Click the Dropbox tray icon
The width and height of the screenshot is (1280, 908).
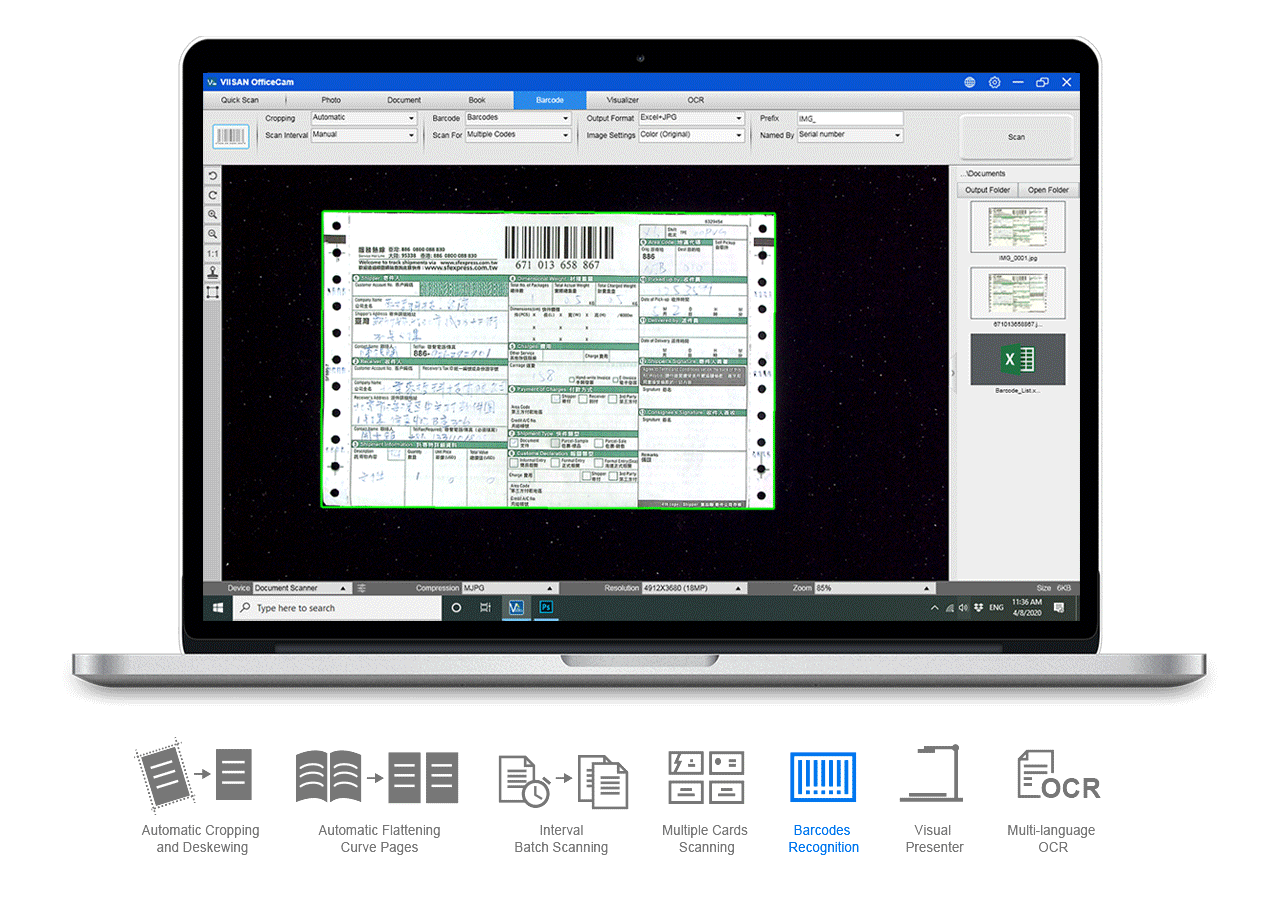(978, 607)
